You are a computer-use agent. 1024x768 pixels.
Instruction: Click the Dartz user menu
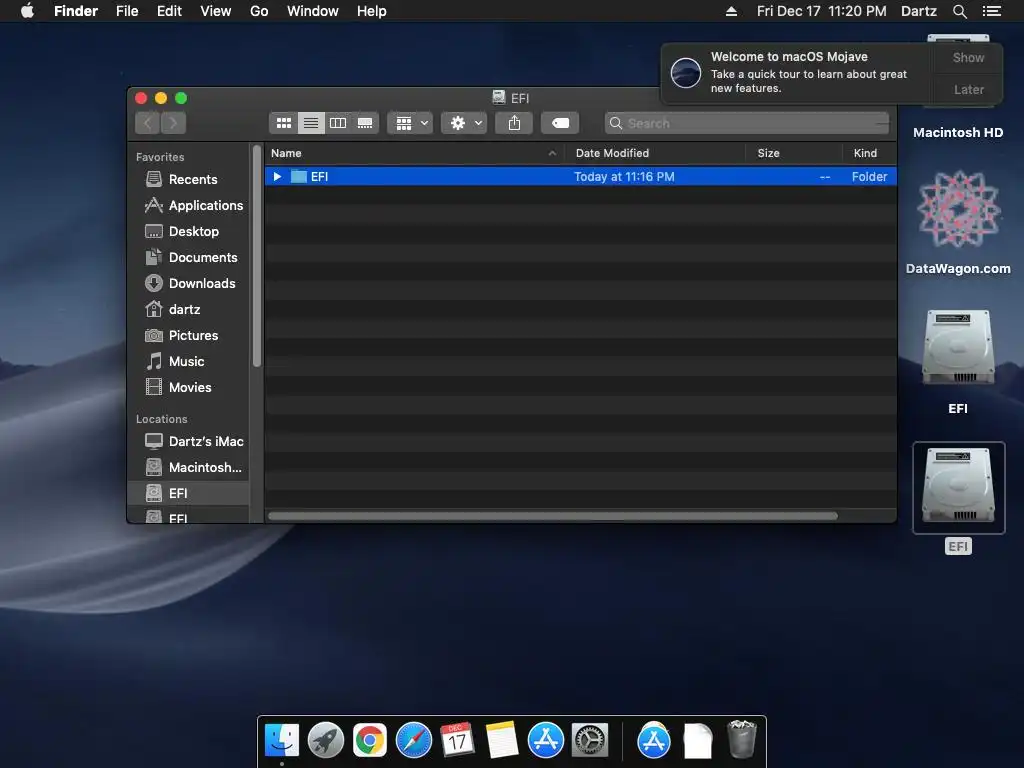point(919,11)
